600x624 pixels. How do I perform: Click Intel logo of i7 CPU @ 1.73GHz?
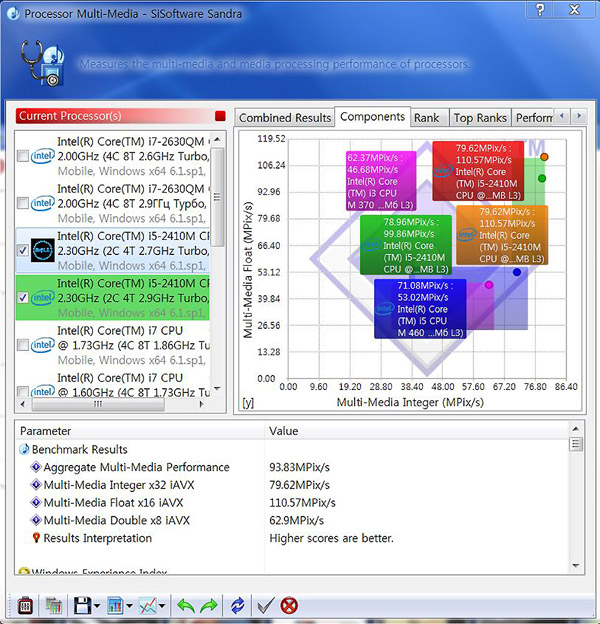43,345
